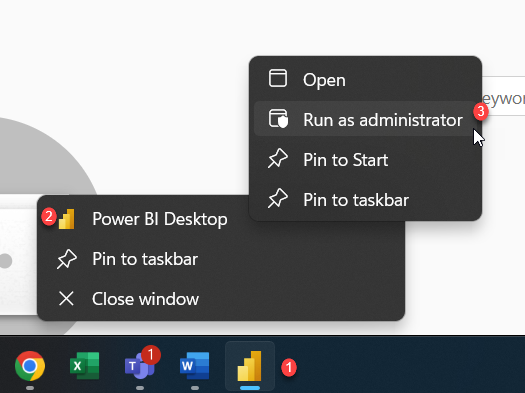Choose Close window in jump list
Image resolution: width=525 pixels, height=393 pixels.
pyautogui.click(x=221, y=299)
